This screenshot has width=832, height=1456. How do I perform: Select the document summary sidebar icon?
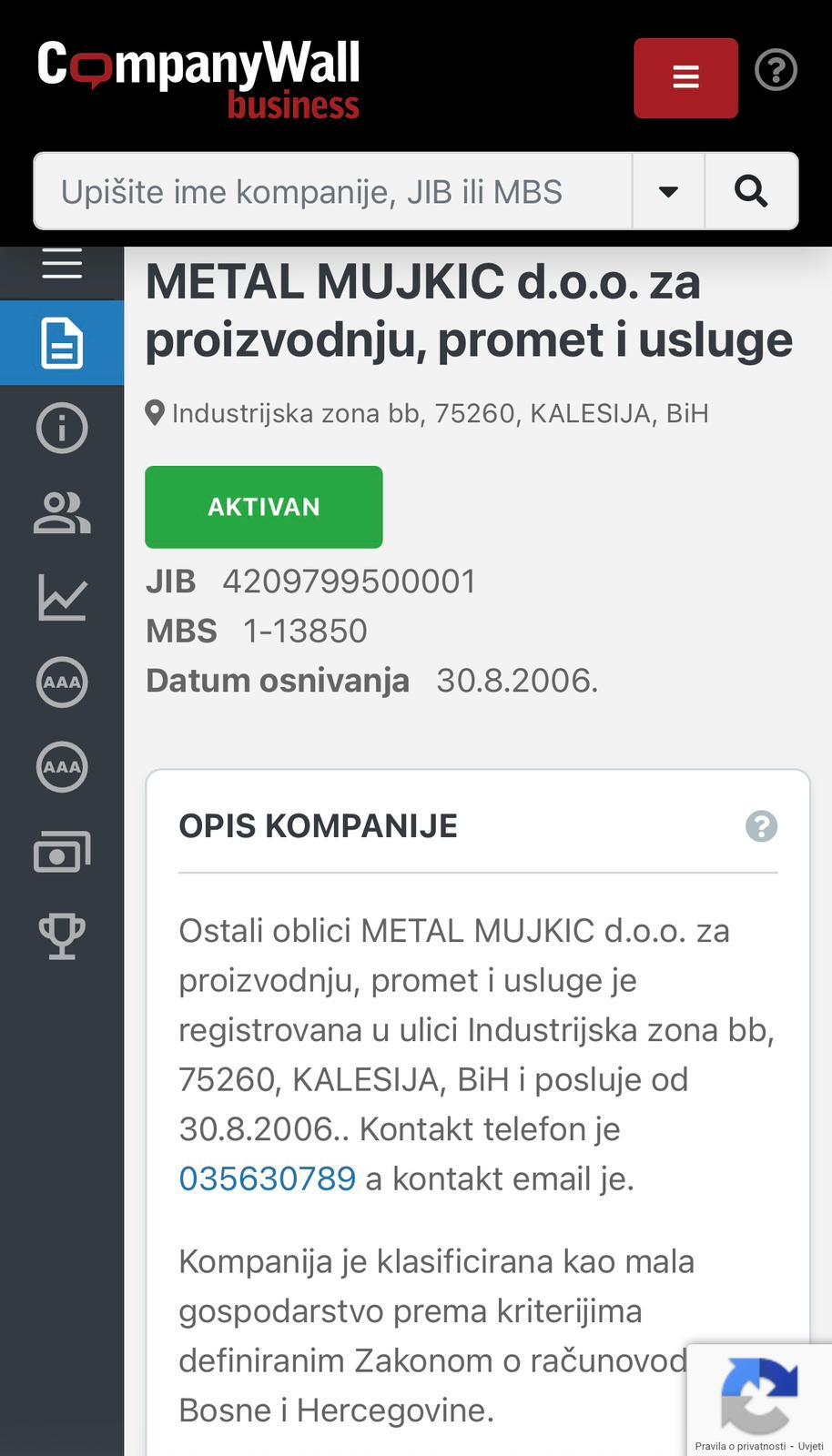click(x=62, y=343)
